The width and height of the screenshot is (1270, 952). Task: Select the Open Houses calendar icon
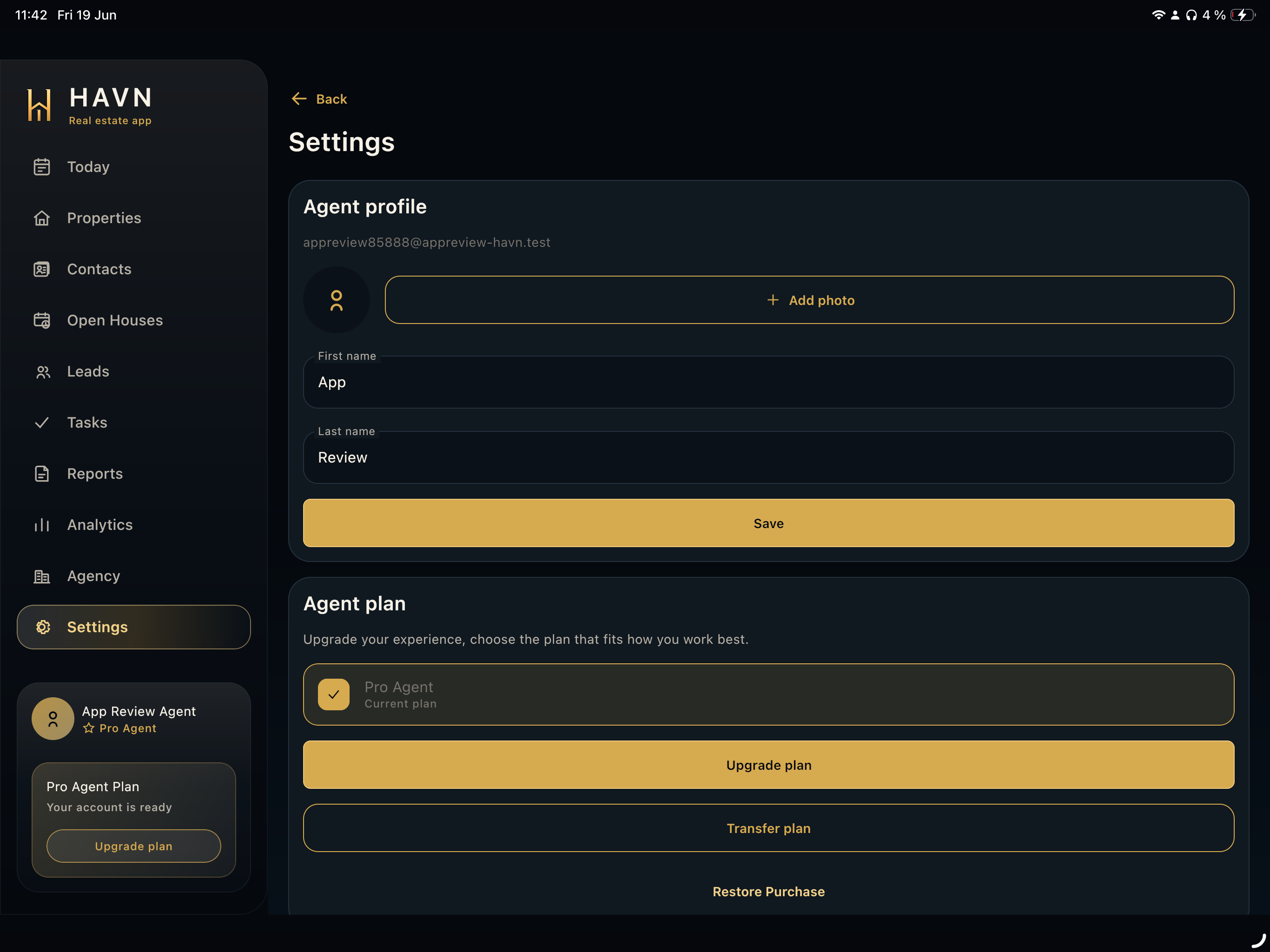click(x=42, y=320)
